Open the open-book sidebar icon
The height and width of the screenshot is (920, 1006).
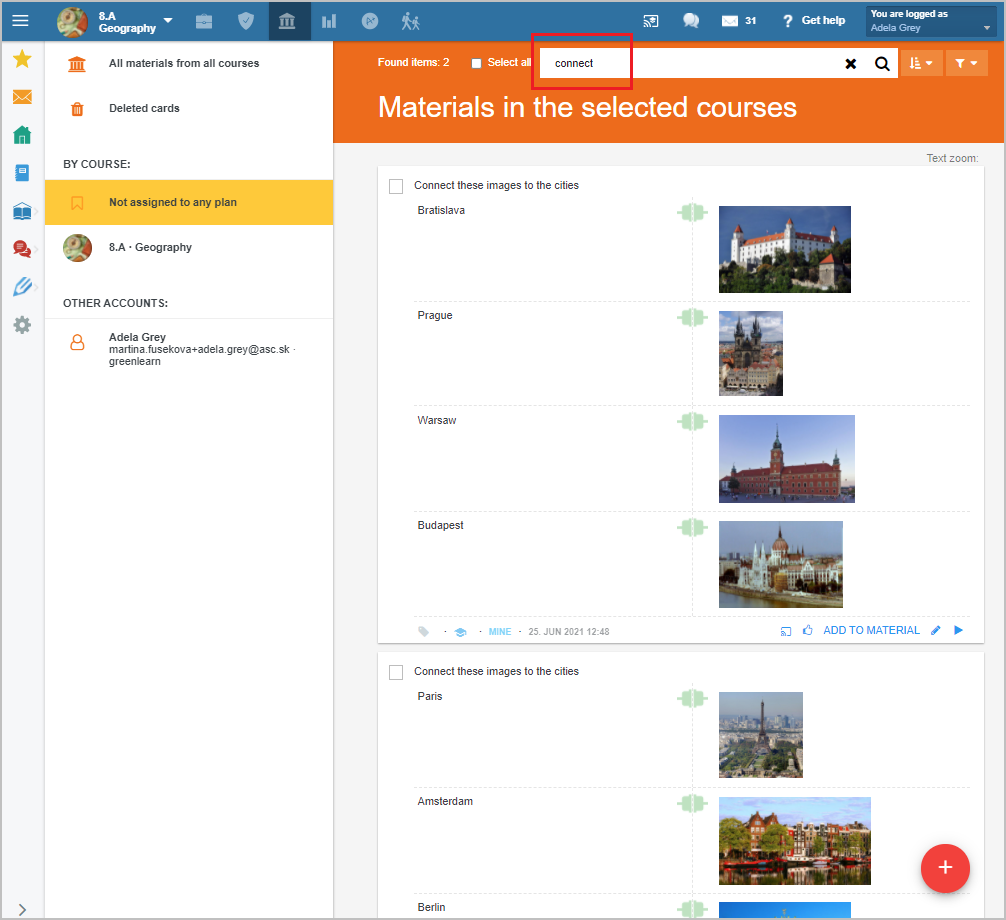22,211
